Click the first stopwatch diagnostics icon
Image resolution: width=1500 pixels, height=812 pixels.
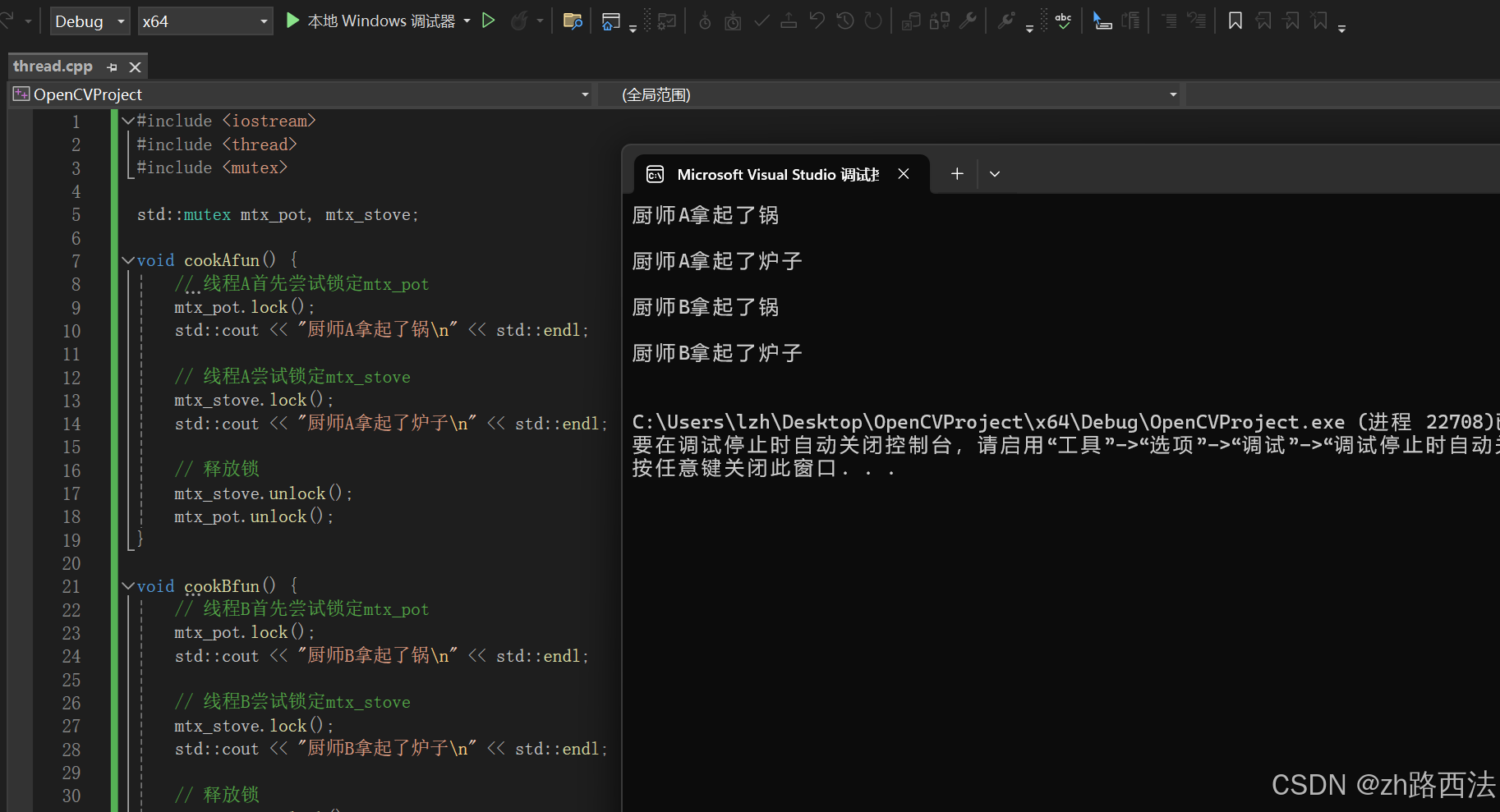click(705, 21)
